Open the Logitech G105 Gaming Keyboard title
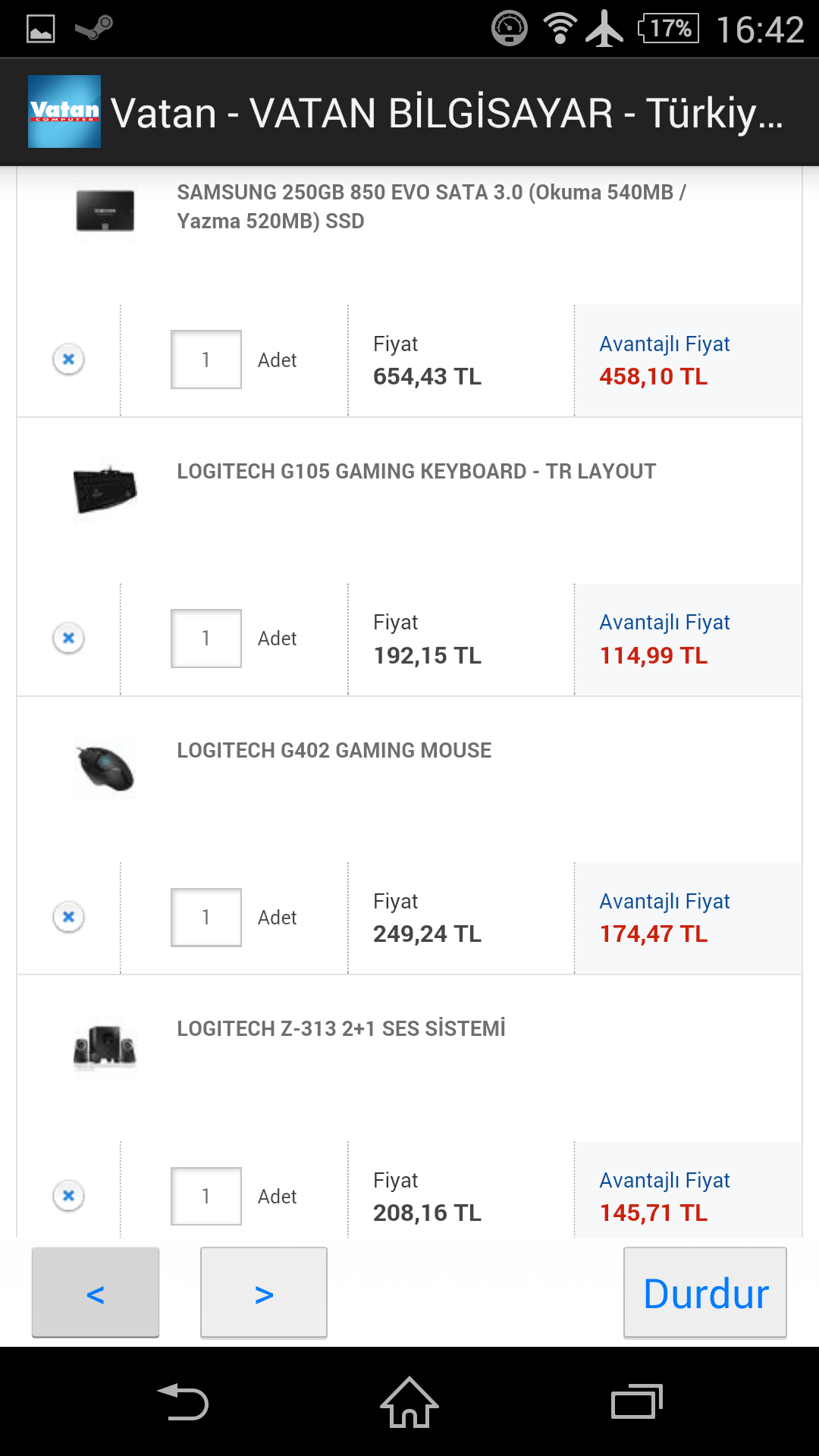The height and width of the screenshot is (1456, 819). (x=416, y=471)
